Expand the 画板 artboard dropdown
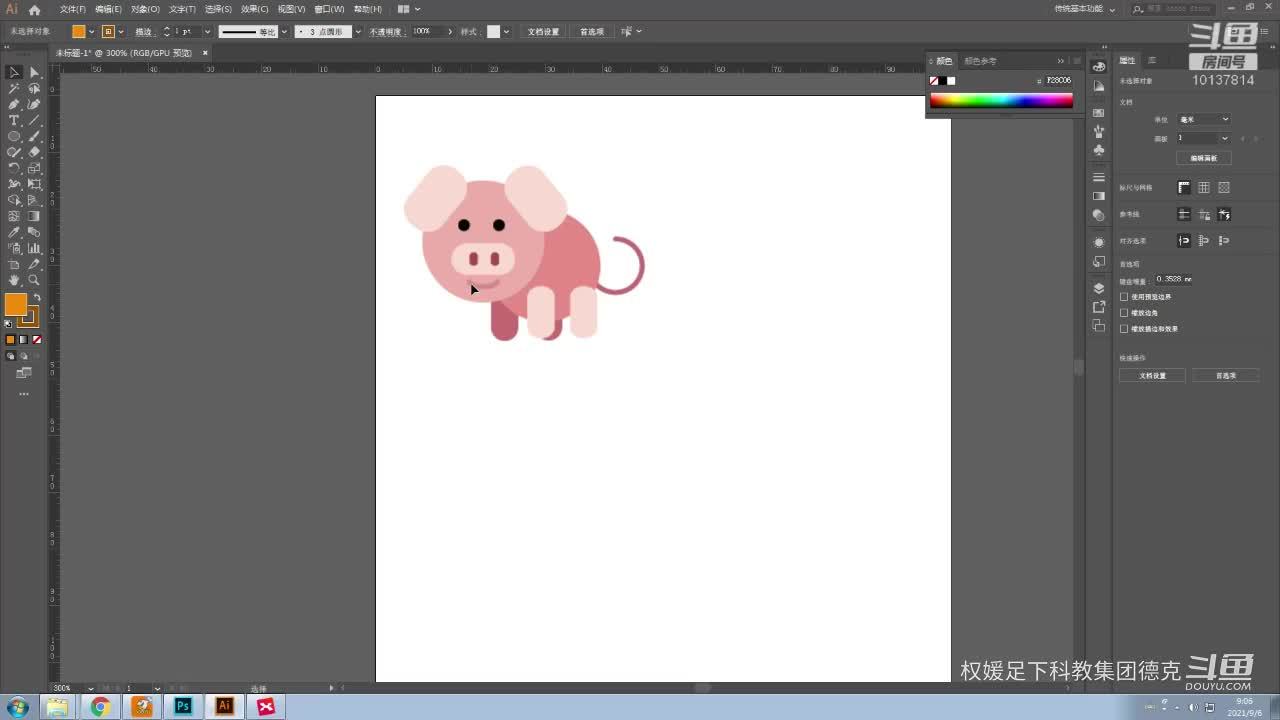Image resolution: width=1280 pixels, height=720 pixels. pos(1204,138)
